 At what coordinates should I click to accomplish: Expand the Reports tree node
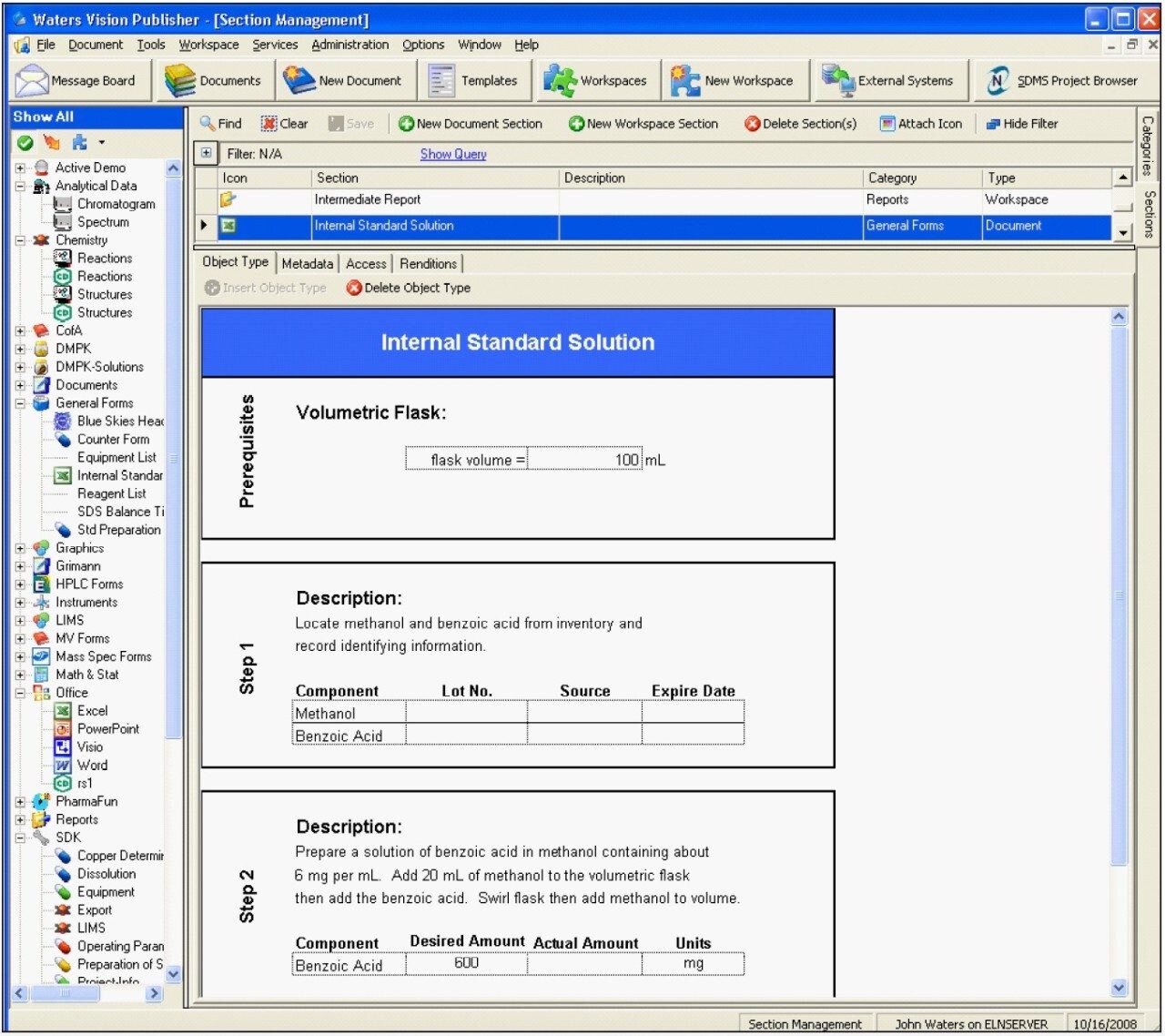(21, 819)
